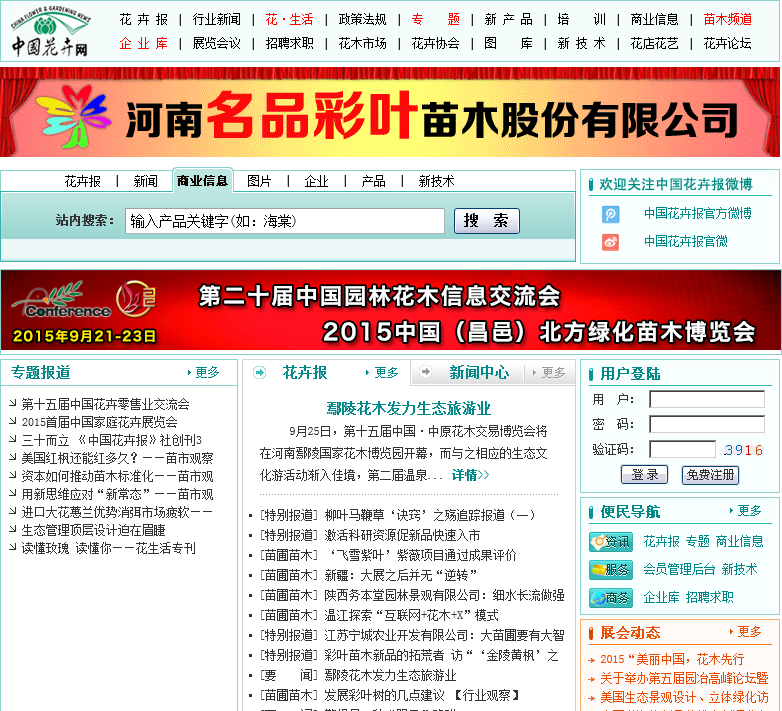Click the 商务 navigation icon
Screen dimensions: 782x711
point(611,598)
